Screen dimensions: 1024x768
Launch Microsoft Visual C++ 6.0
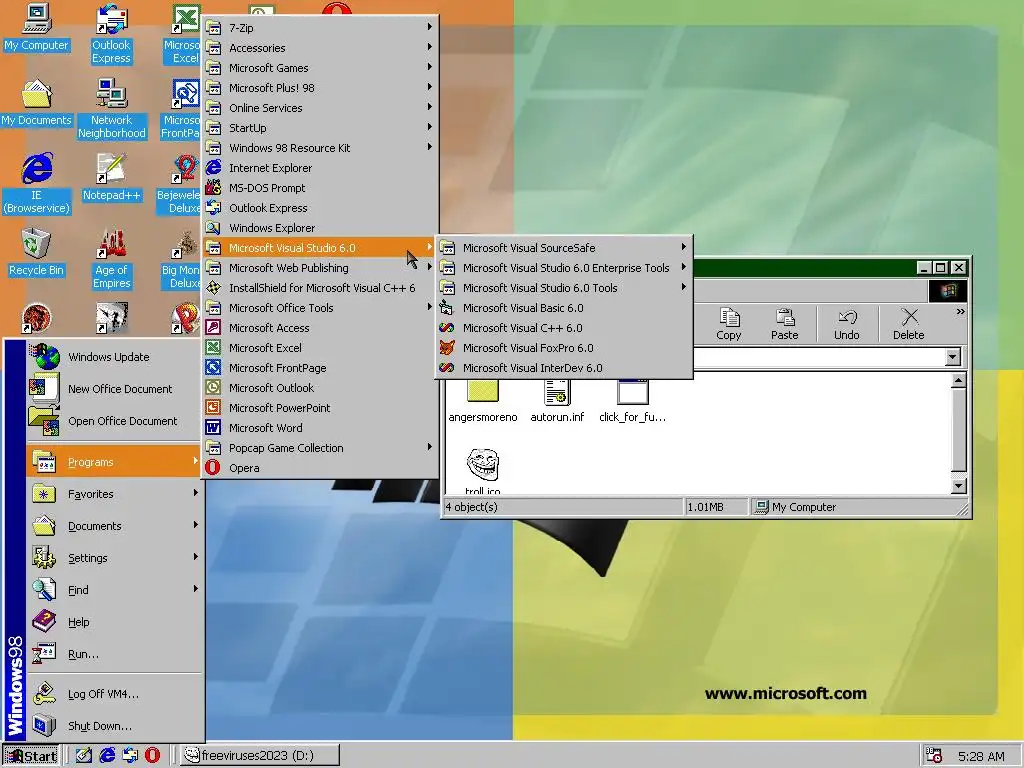coord(564,328)
